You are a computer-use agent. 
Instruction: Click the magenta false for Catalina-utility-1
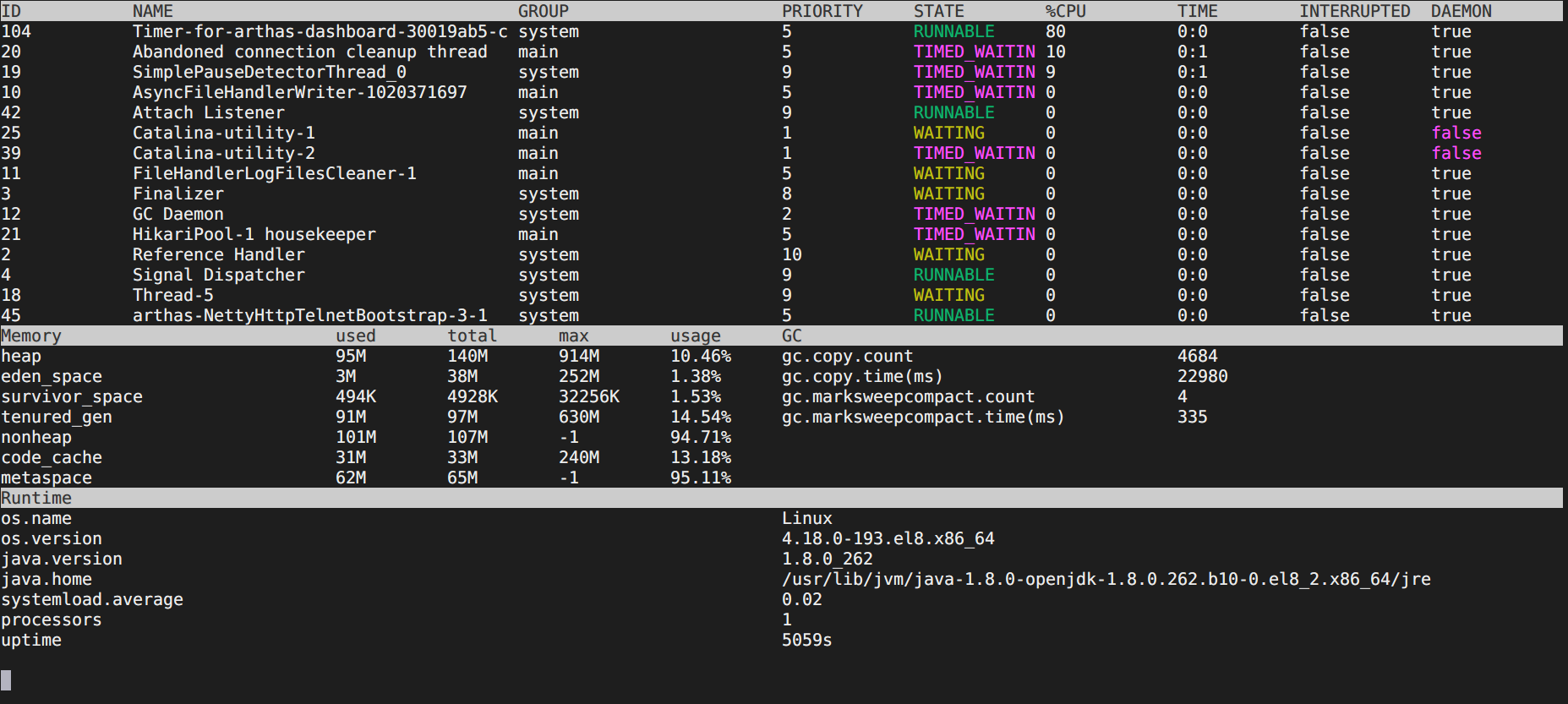tap(1456, 133)
